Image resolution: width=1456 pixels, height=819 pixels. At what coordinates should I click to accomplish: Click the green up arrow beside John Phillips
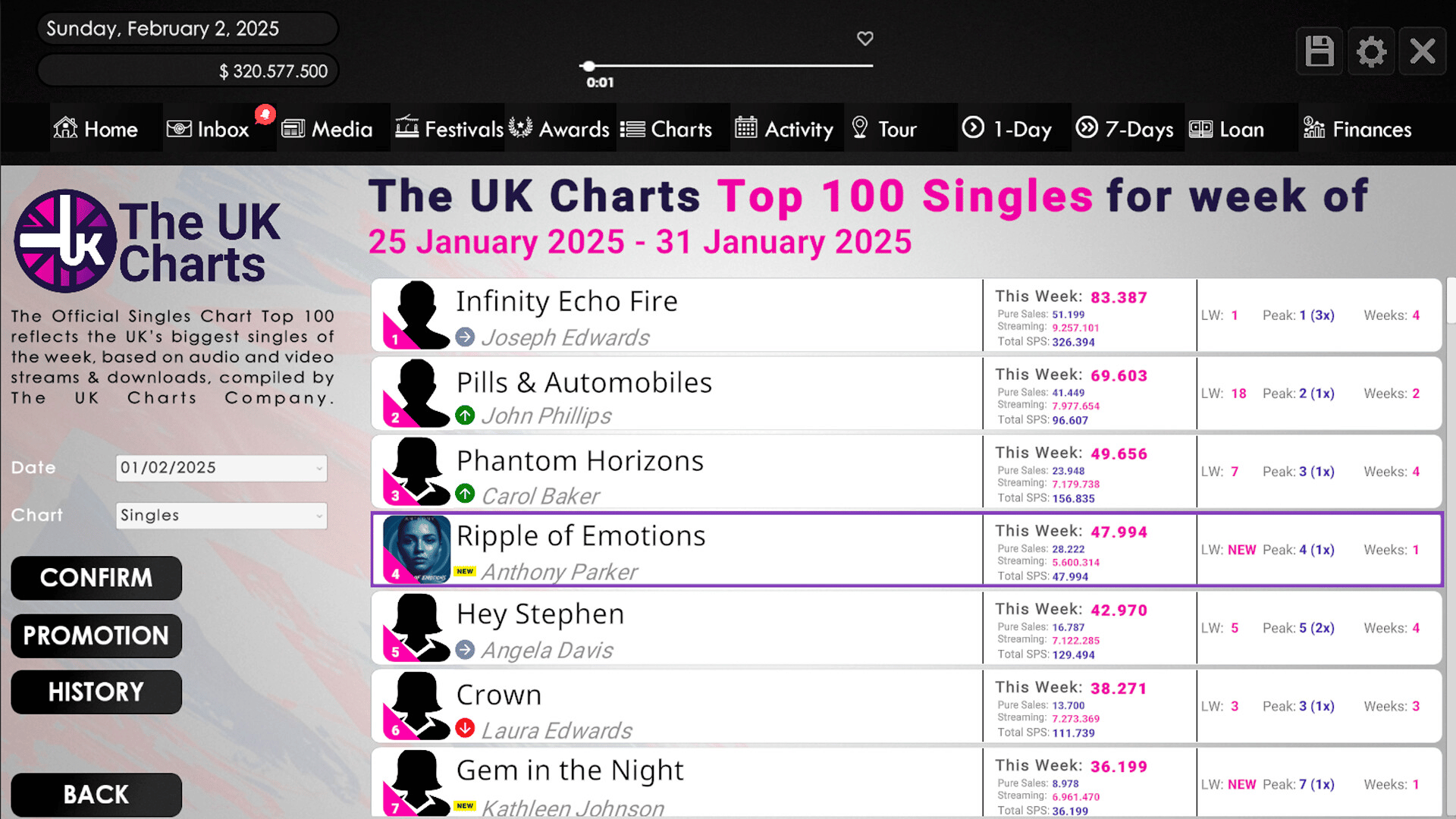point(465,416)
